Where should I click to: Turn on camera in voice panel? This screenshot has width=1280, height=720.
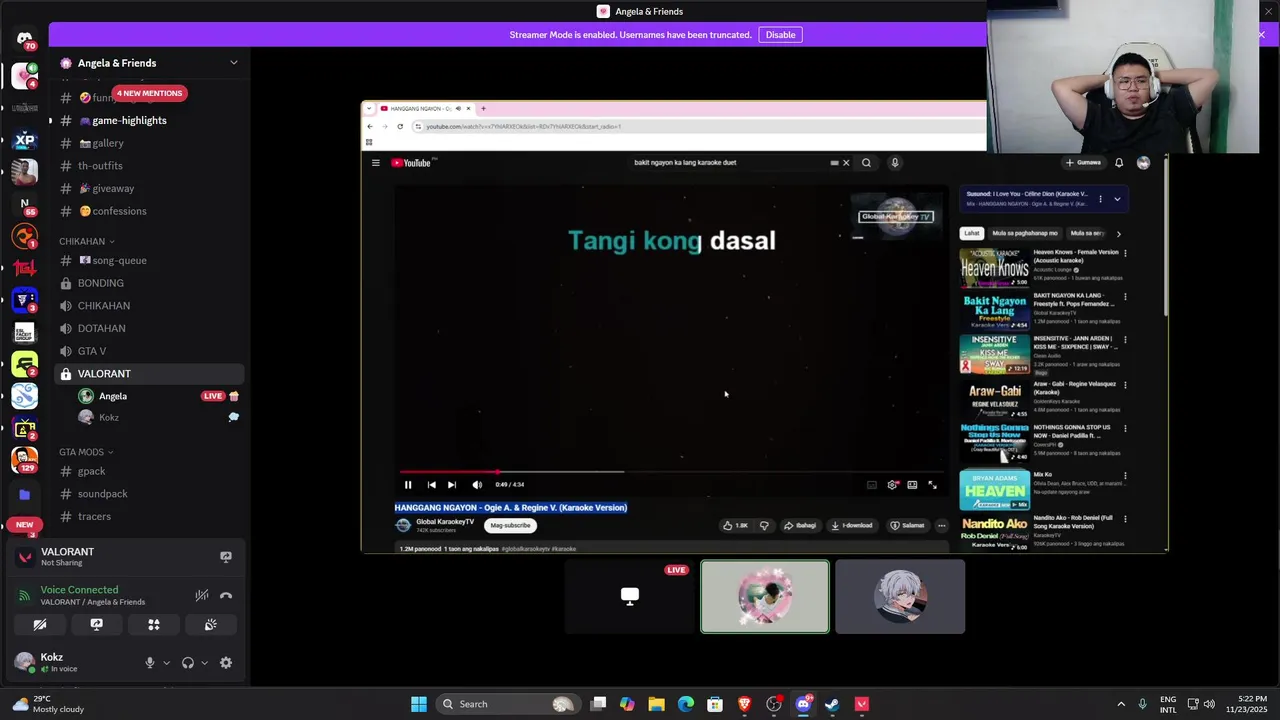click(40, 624)
